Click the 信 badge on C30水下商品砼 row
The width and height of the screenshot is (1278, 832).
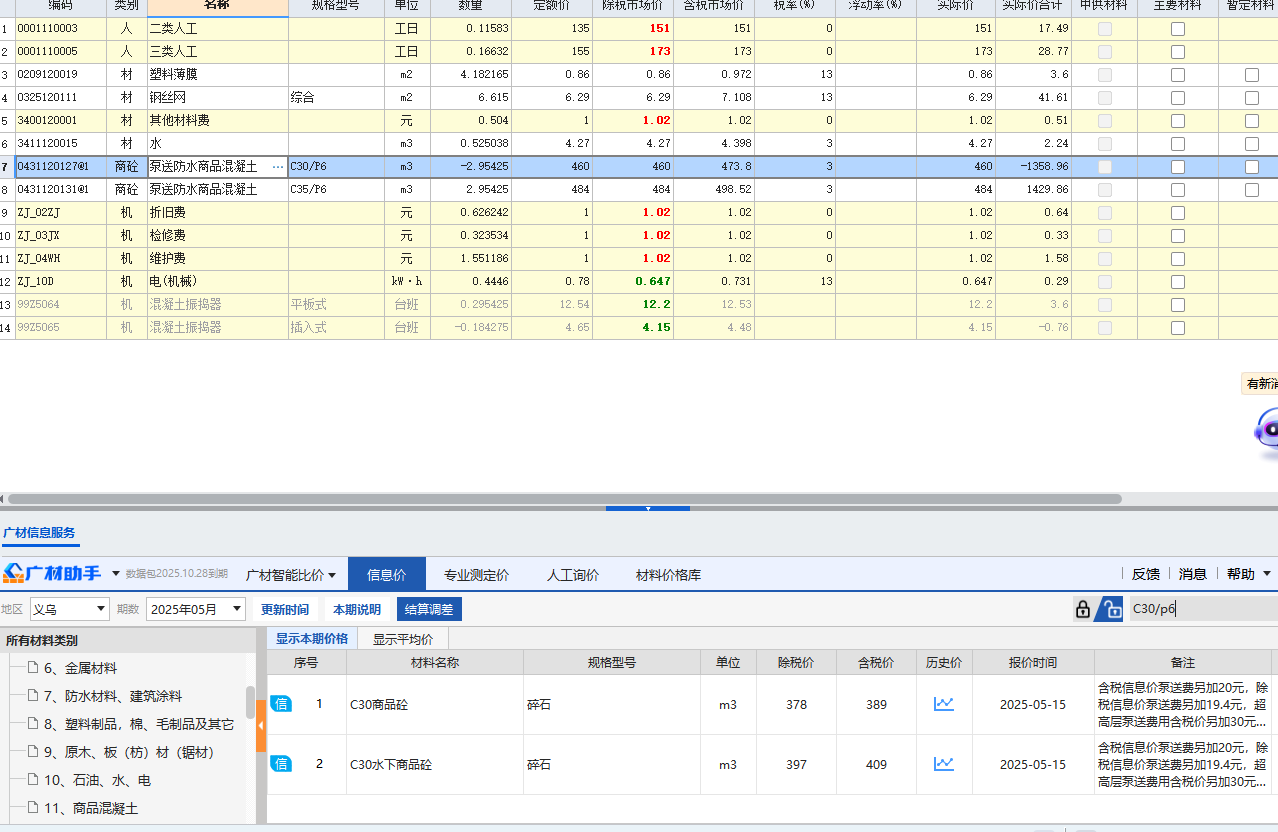click(281, 764)
